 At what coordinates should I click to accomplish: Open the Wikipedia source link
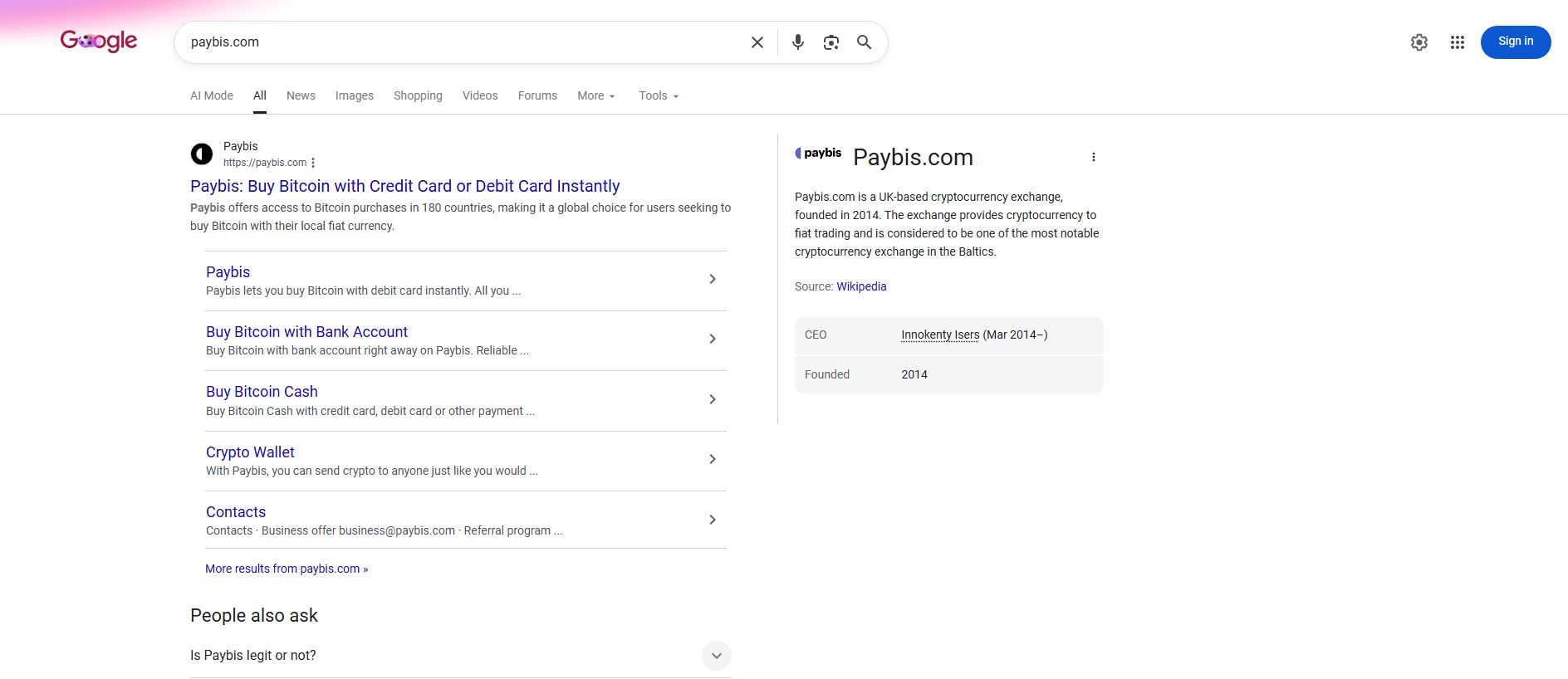click(861, 286)
